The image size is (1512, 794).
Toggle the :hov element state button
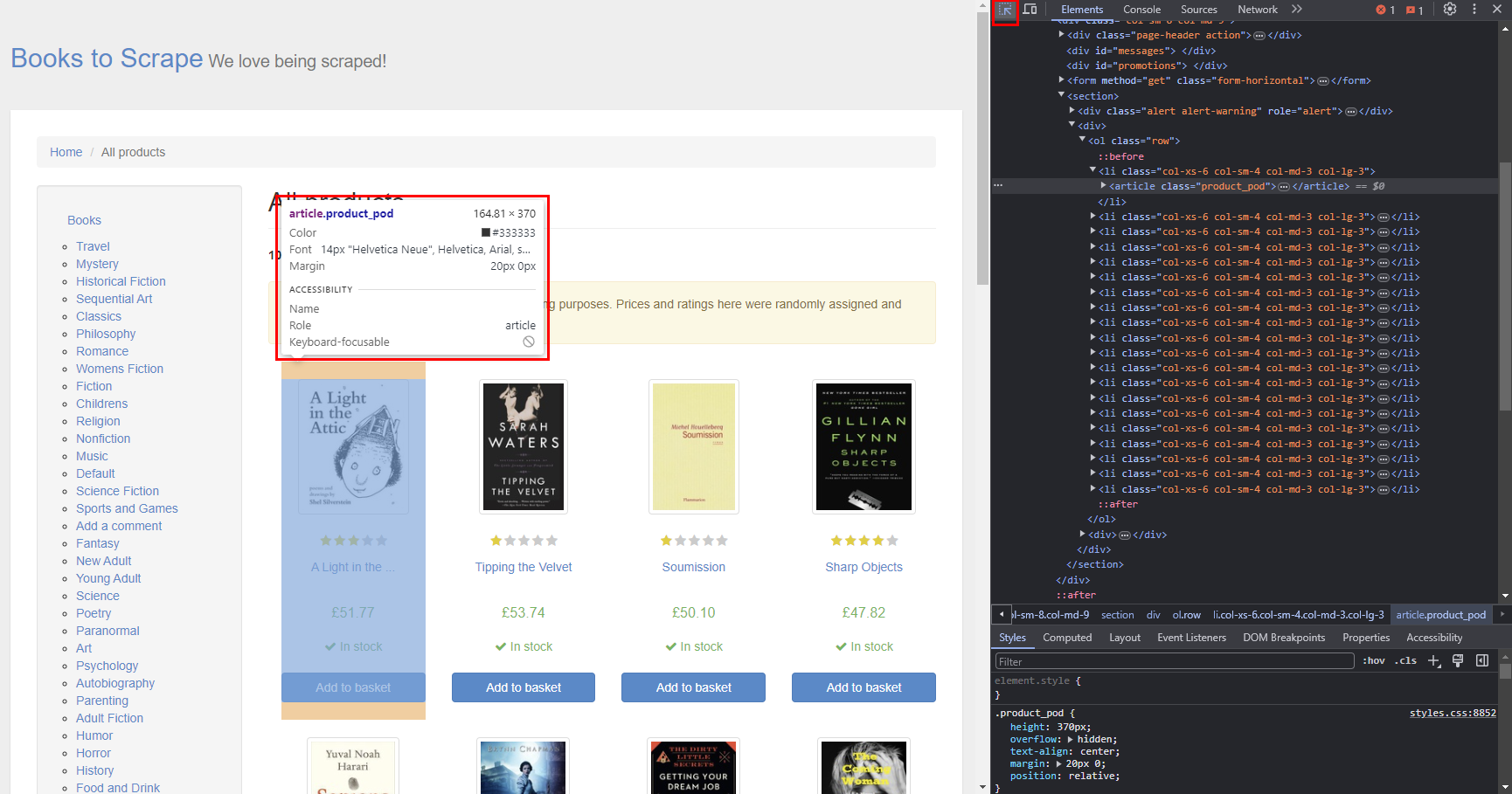pyautogui.click(x=1374, y=661)
